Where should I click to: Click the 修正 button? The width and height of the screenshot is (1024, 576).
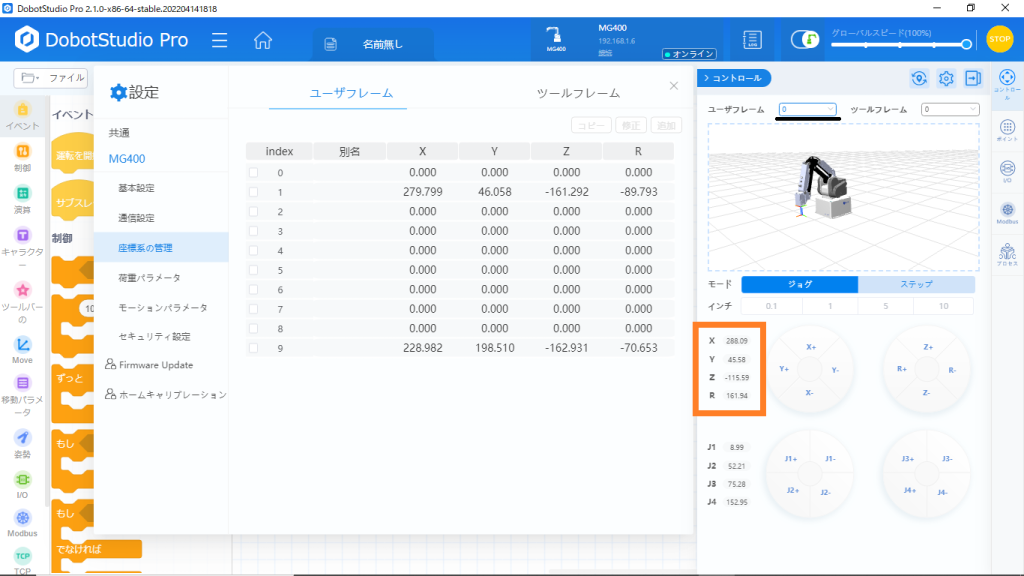631,125
